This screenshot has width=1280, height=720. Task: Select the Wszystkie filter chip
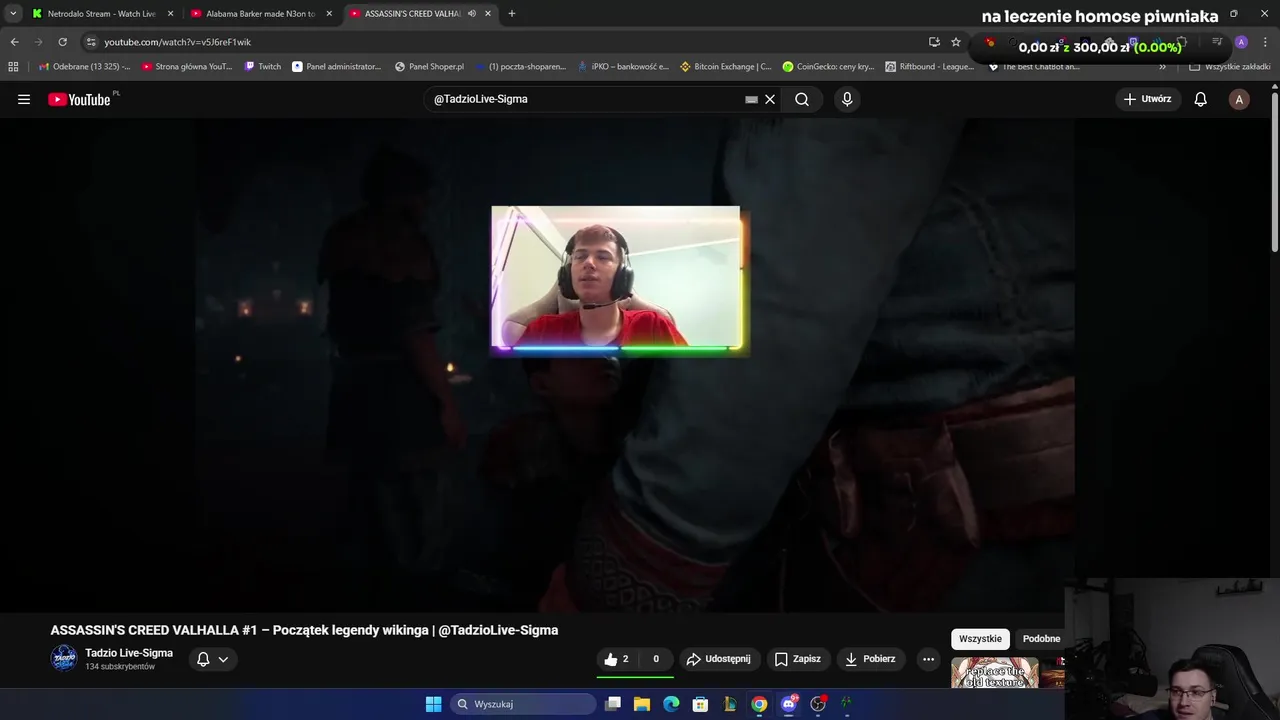coord(980,639)
